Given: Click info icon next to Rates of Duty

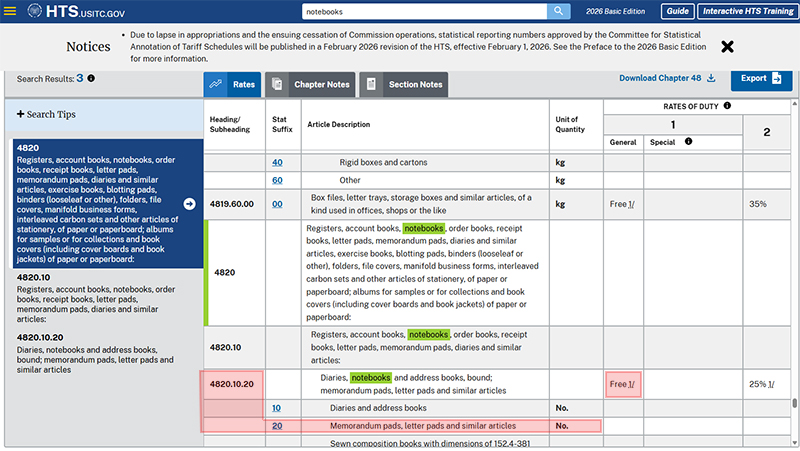Looking at the screenshot, I should (x=727, y=105).
